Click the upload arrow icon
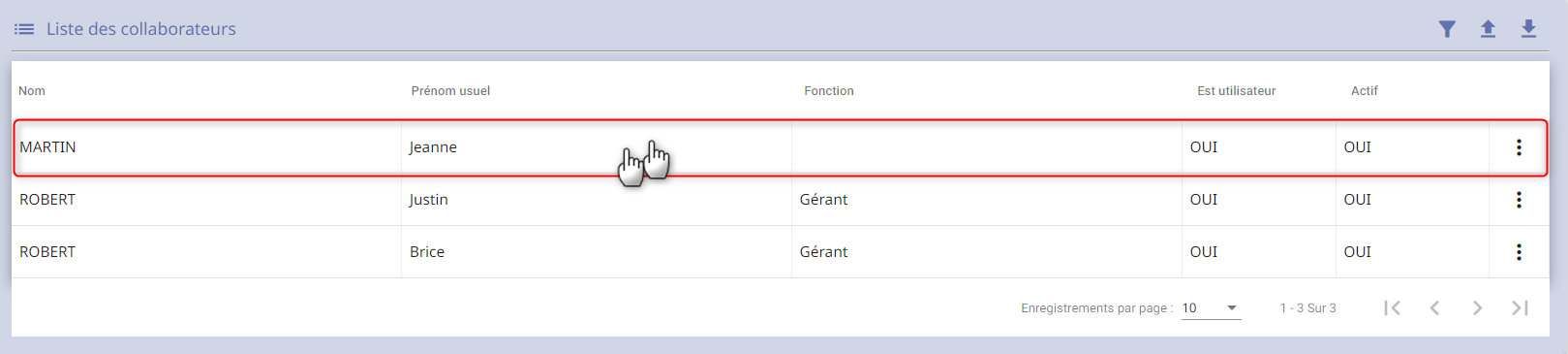Image resolution: width=1568 pixels, height=354 pixels. (x=1488, y=29)
